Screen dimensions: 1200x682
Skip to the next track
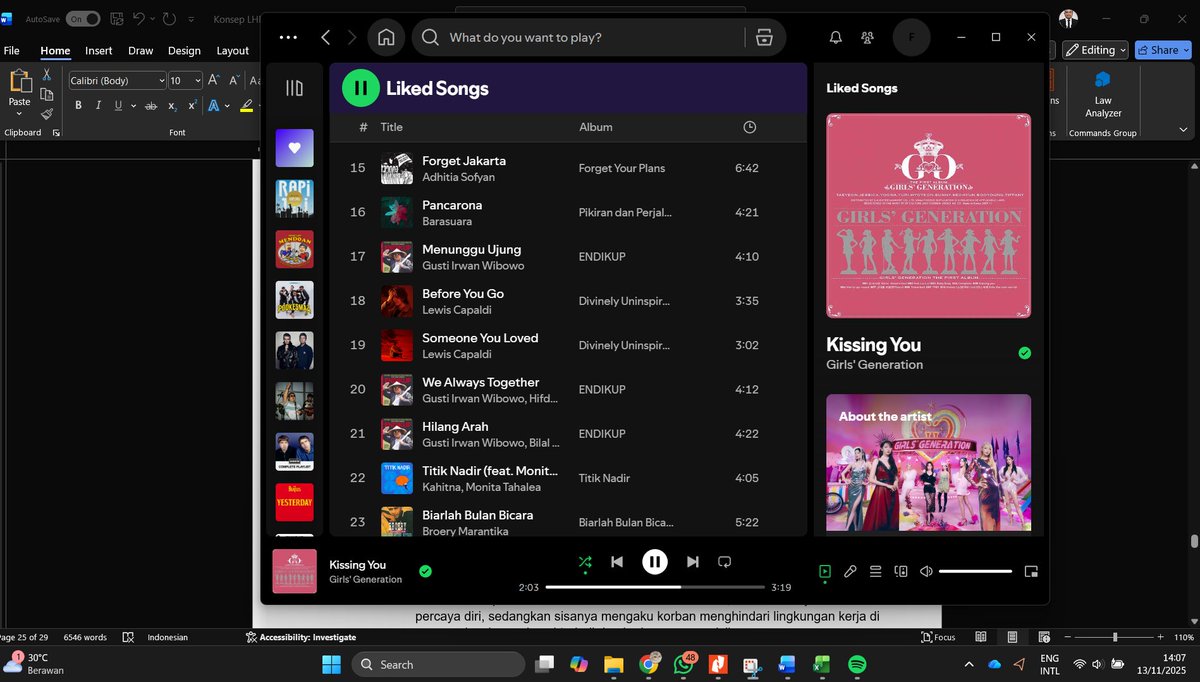(x=692, y=562)
